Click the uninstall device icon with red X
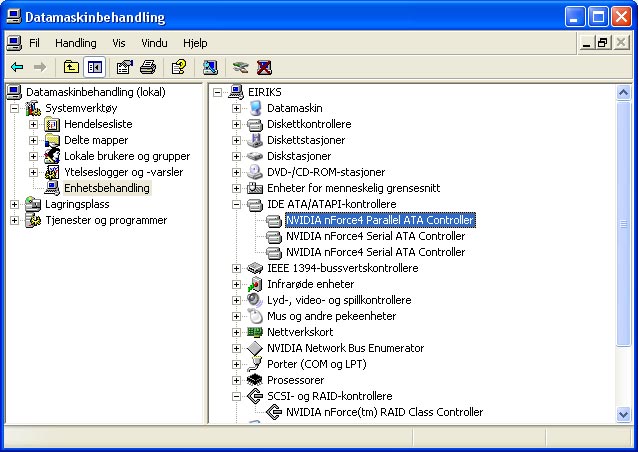This screenshot has width=638, height=452. pos(264,67)
